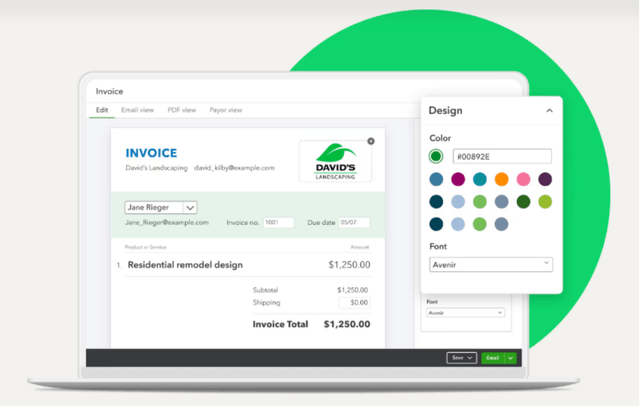Pick the dark purple swatch

[545, 179]
